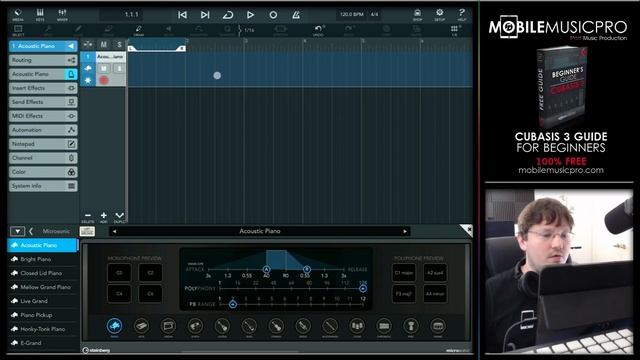The height and width of the screenshot is (360, 640).
Task: Select the Organ instrument category icon
Action: (168, 327)
